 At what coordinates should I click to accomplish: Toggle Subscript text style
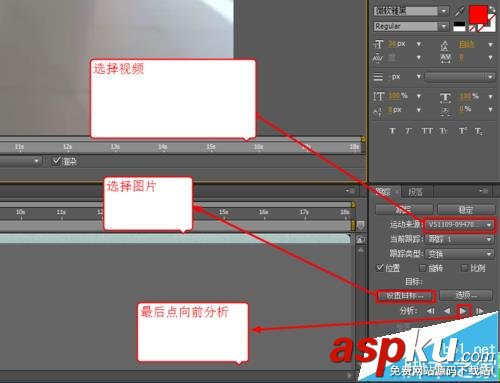(479, 132)
